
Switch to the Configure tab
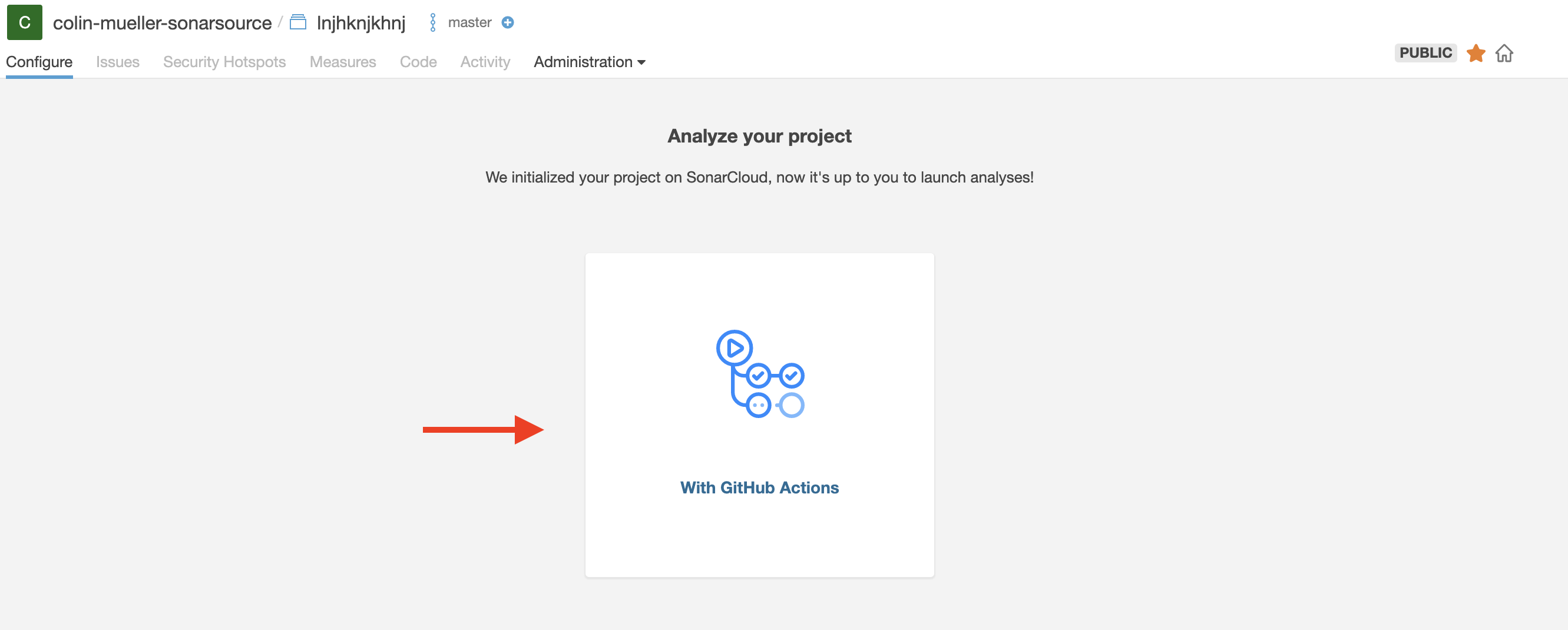pyautogui.click(x=39, y=62)
